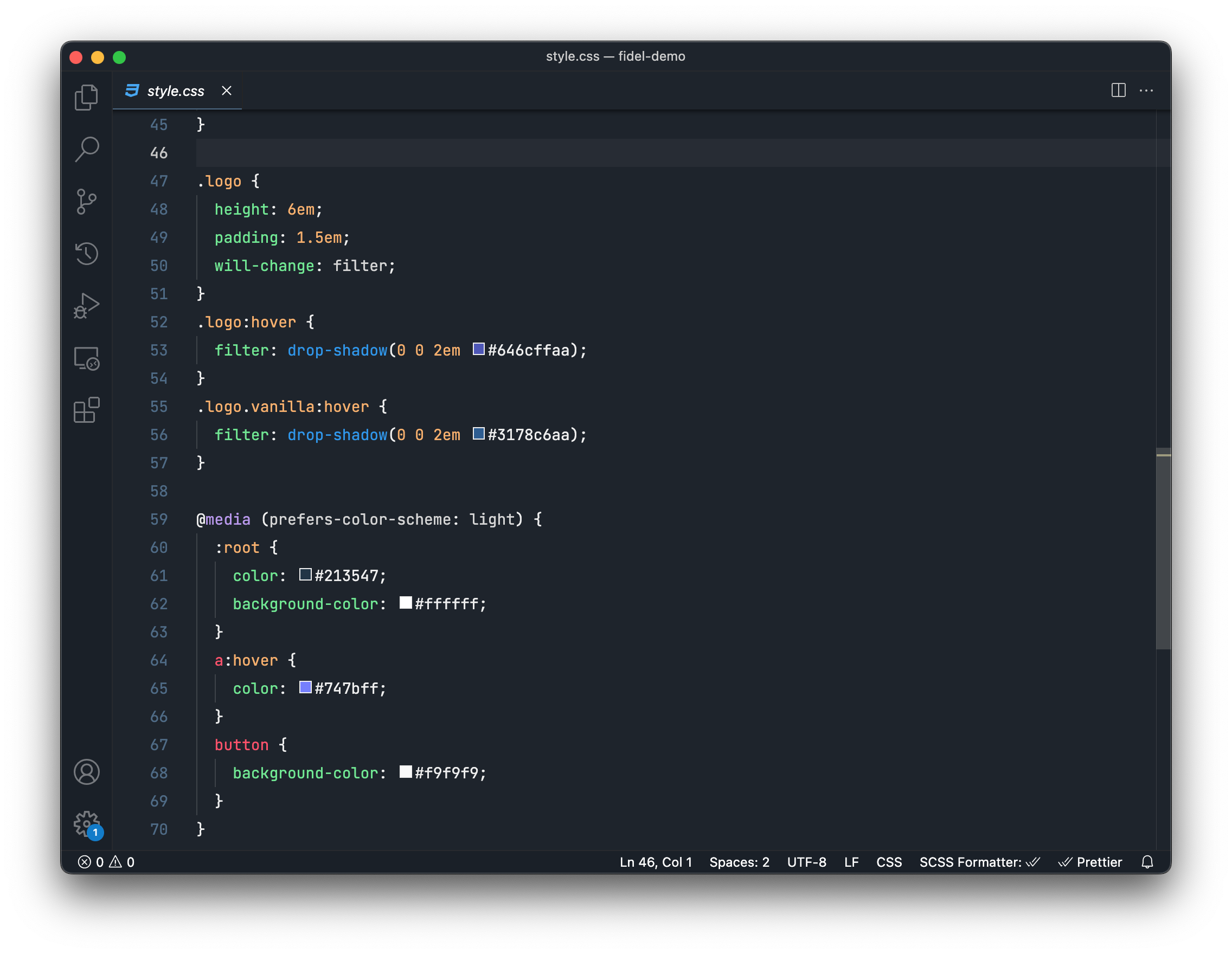The width and height of the screenshot is (1232, 954).
Task: Click the Prettier status button
Action: (x=1090, y=862)
